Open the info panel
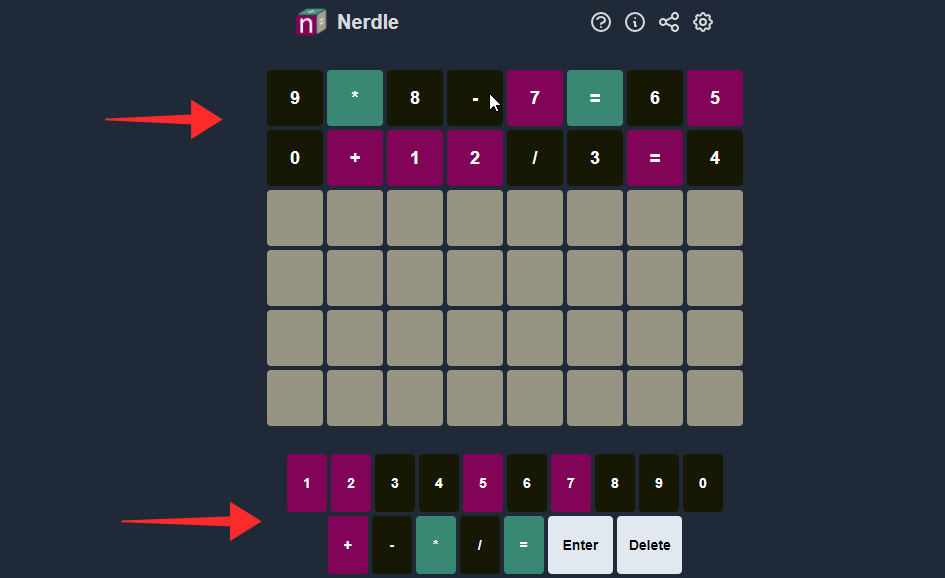 point(634,21)
